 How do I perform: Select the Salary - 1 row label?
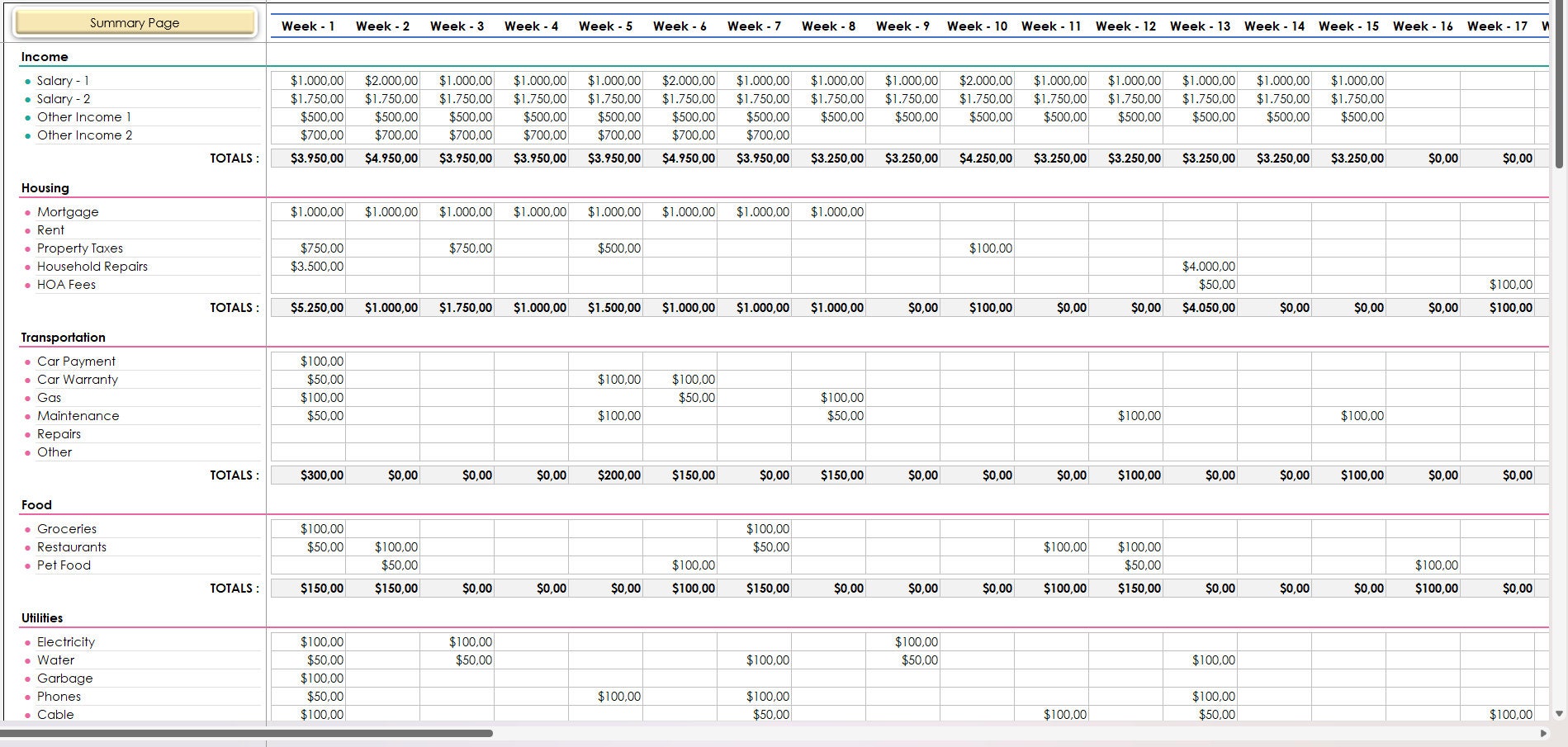click(x=63, y=81)
